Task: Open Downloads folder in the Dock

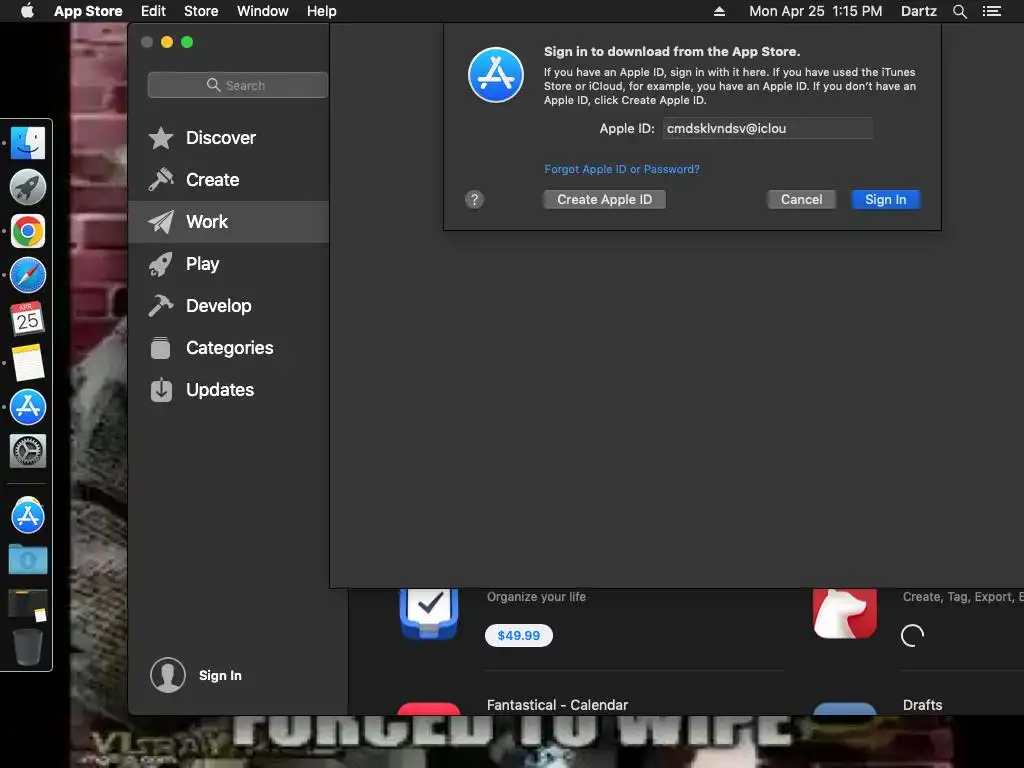Action: tap(27, 560)
